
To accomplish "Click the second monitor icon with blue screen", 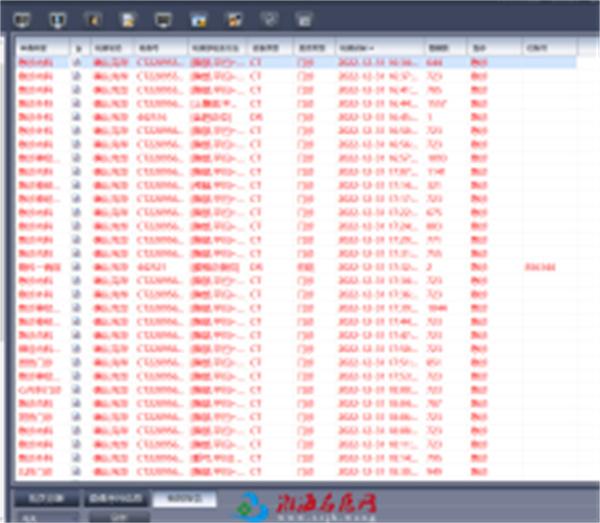I will [57, 19].
